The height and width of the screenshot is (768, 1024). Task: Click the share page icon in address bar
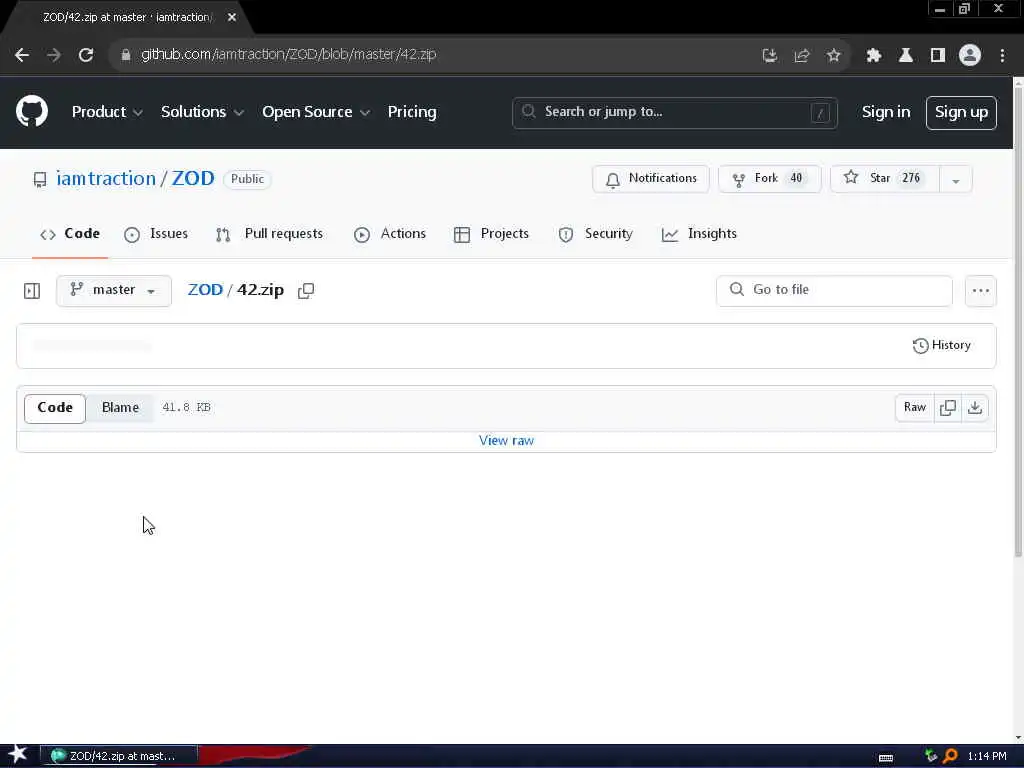coord(801,55)
